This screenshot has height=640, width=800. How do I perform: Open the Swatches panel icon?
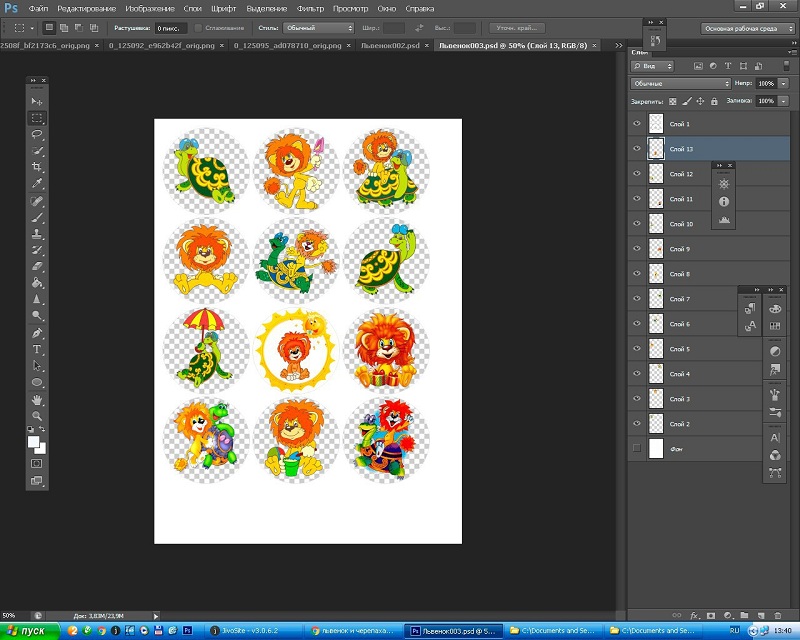tap(774, 326)
